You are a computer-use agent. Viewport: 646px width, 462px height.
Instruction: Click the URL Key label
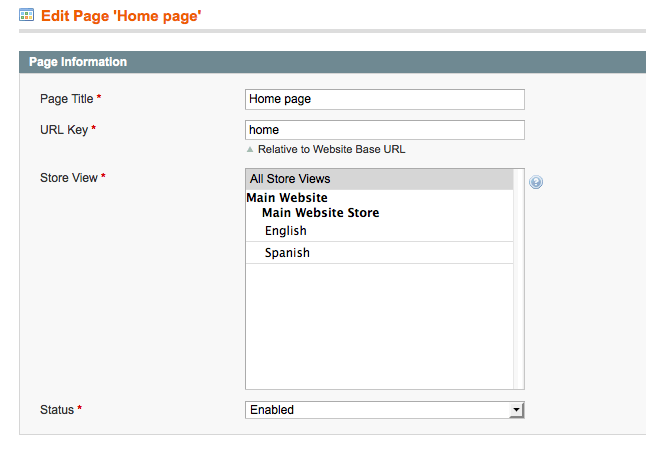(64, 130)
